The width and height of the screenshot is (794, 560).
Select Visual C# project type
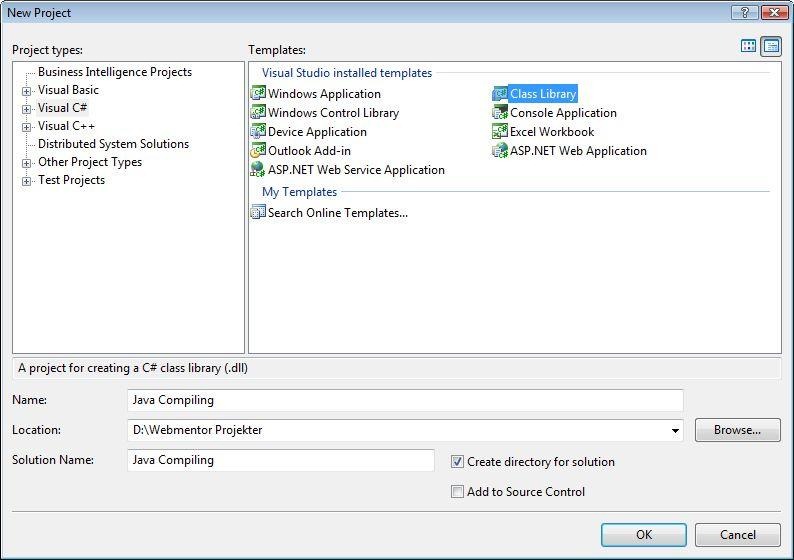[62, 108]
